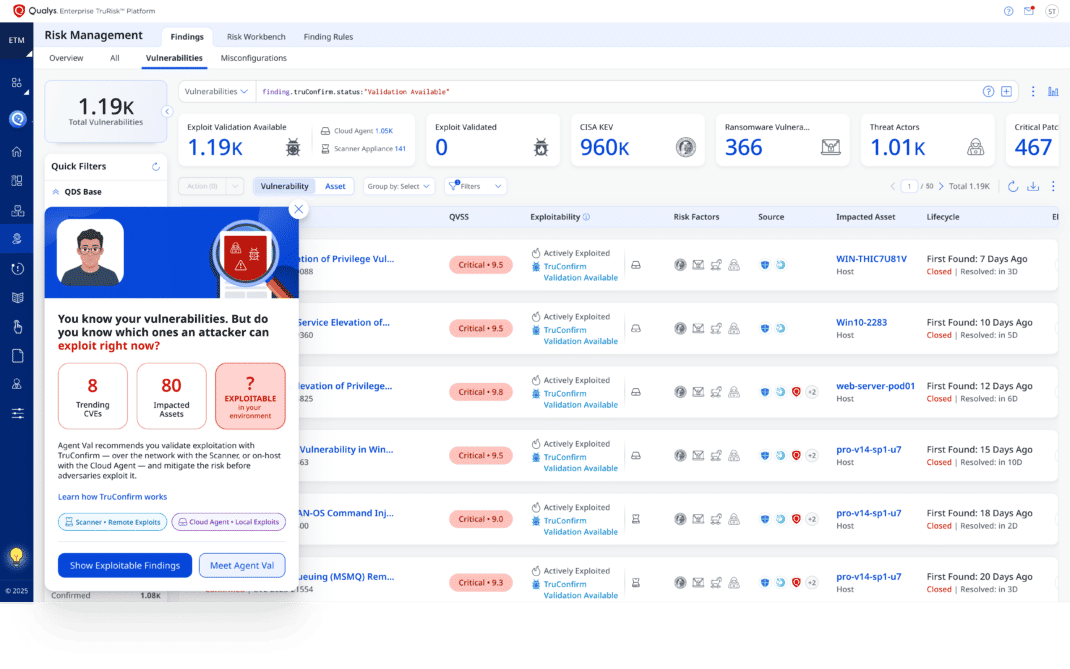Image resolution: width=1070 pixels, height=669 pixels.
Task: Open the dashboard grid icon in the sidebar
Action: [x=17, y=83]
